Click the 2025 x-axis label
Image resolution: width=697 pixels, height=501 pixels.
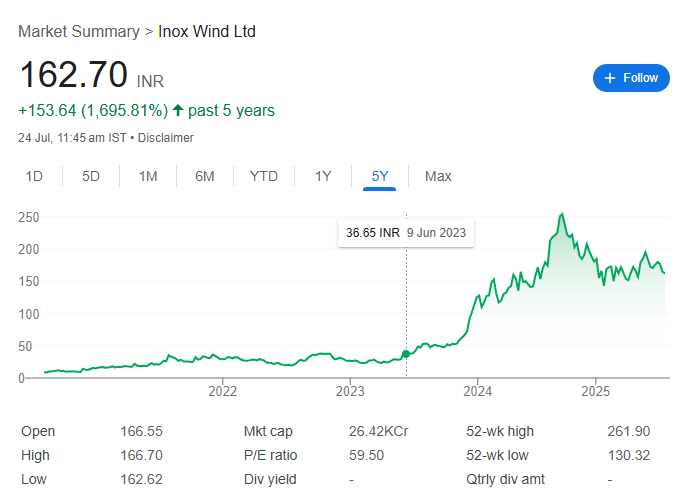[596, 391]
